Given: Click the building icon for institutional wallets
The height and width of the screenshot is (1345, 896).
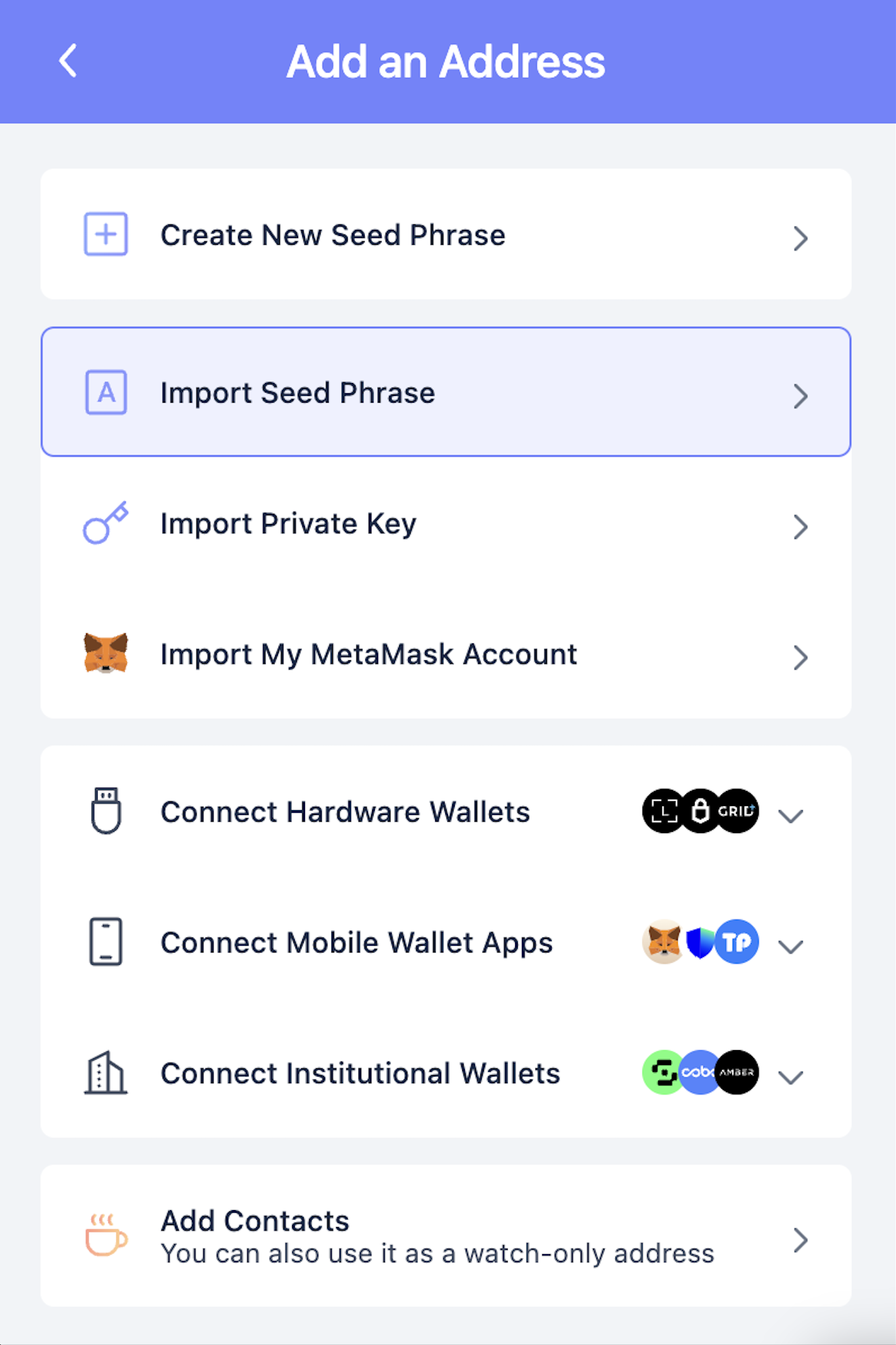Looking at the screenshot, I should point(106,1072).
